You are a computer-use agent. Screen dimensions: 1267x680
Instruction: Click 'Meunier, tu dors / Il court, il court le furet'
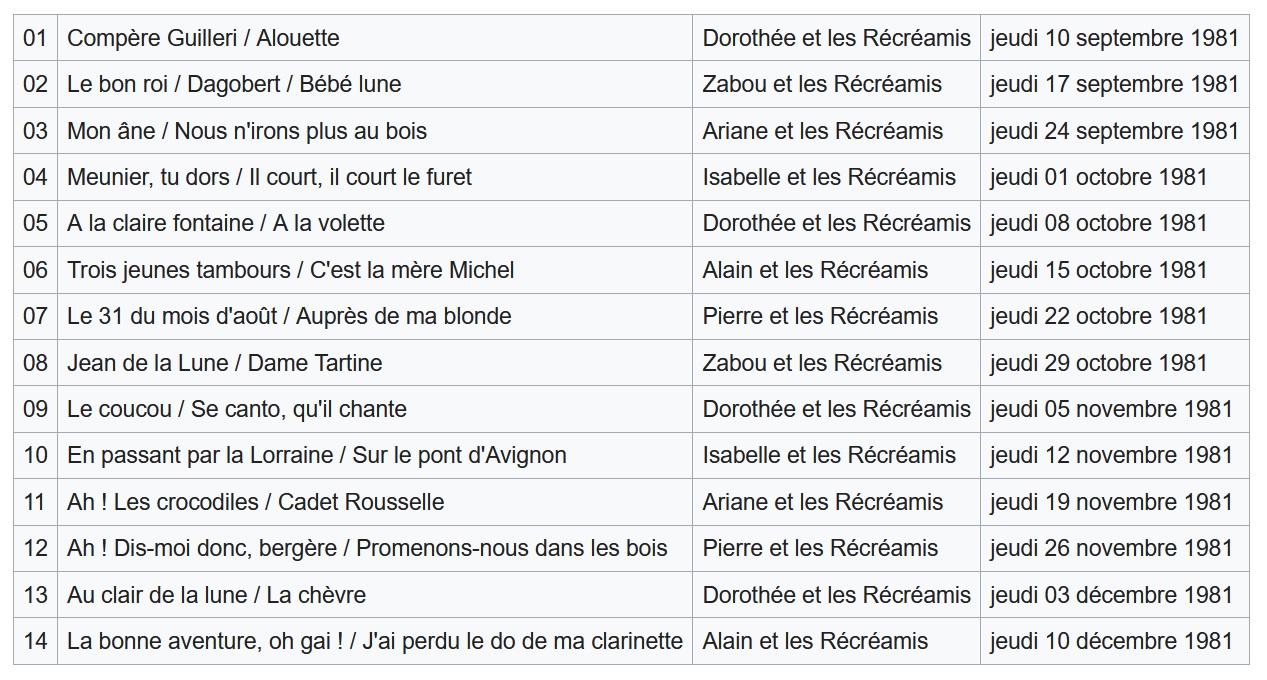click(269, 177)
